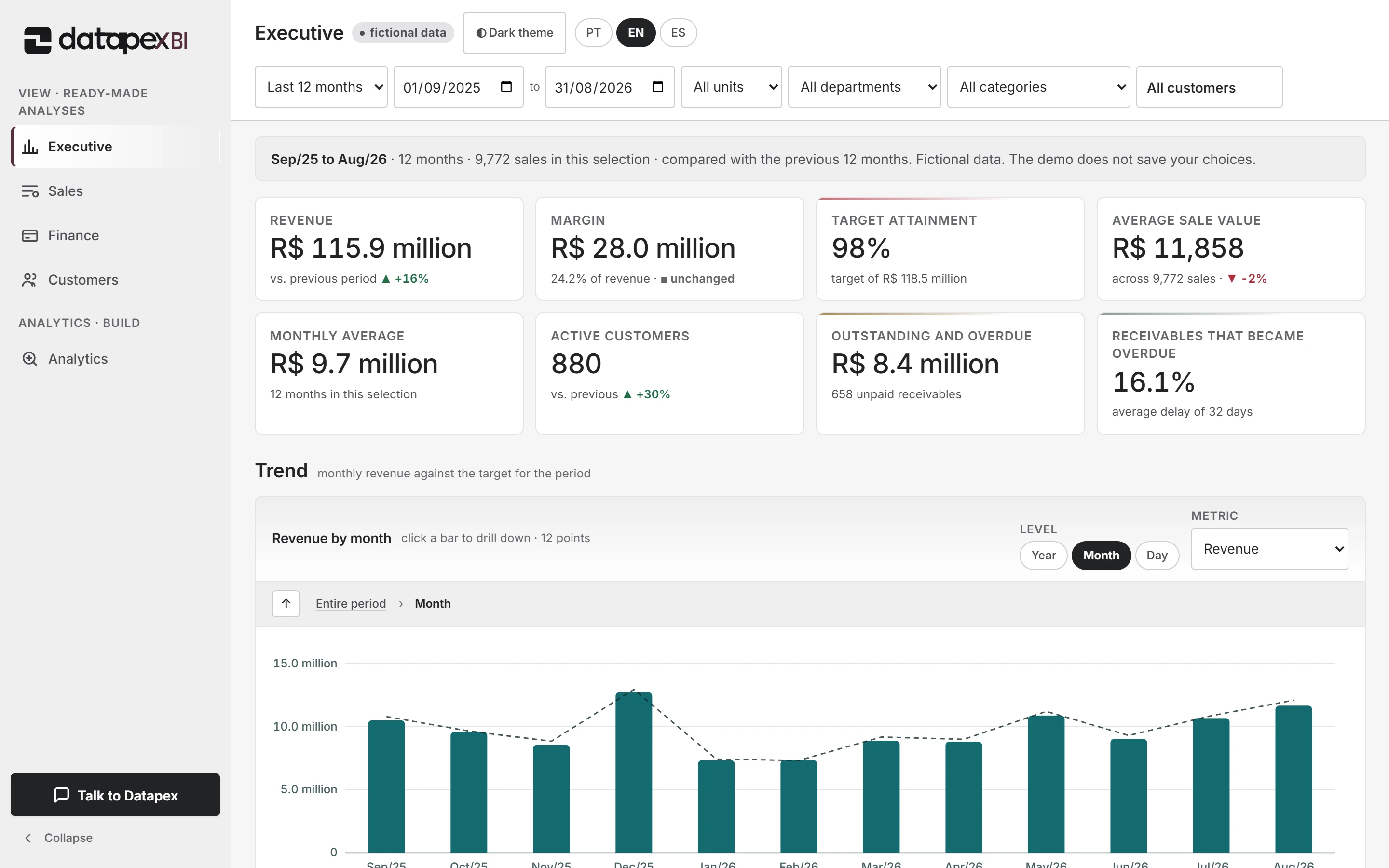Click the fictional data badge
Viewport: 1389px width, 868px height.
(403, 33)
